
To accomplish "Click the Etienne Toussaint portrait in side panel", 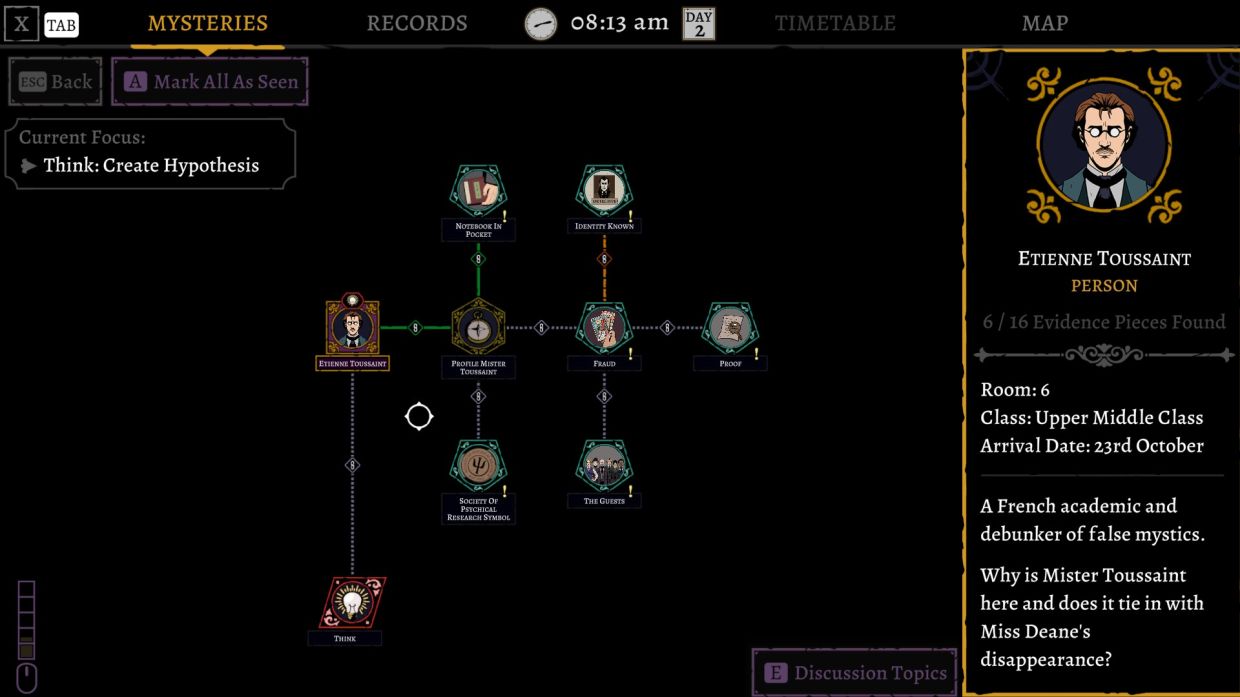I will coord(1103,145).
